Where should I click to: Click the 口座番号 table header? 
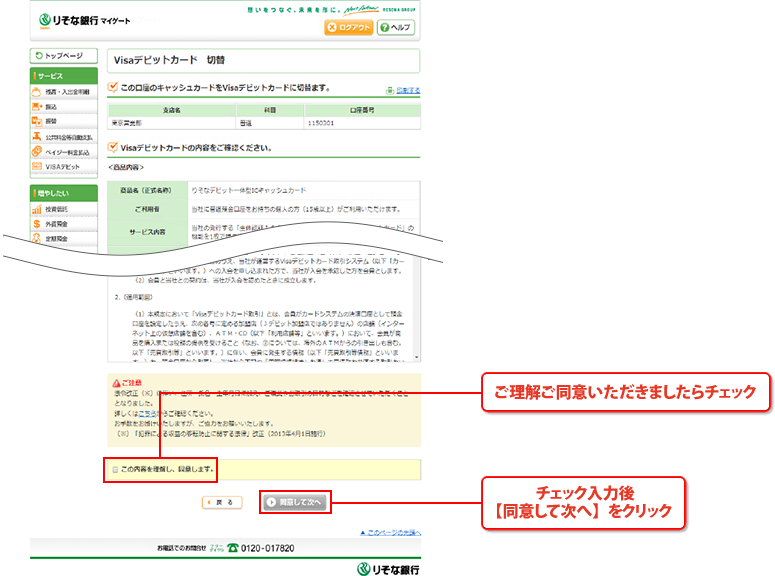362,110
